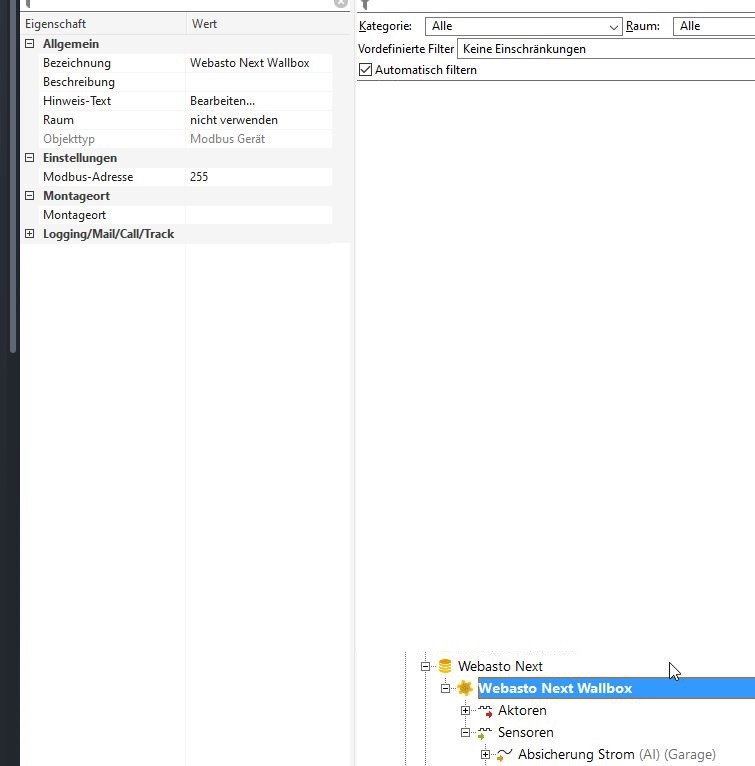Select Absicherung Strom (AI) (Garage)
Image resolution: width=755 pixels, height=766 pixels.
[x=617, y=754]
